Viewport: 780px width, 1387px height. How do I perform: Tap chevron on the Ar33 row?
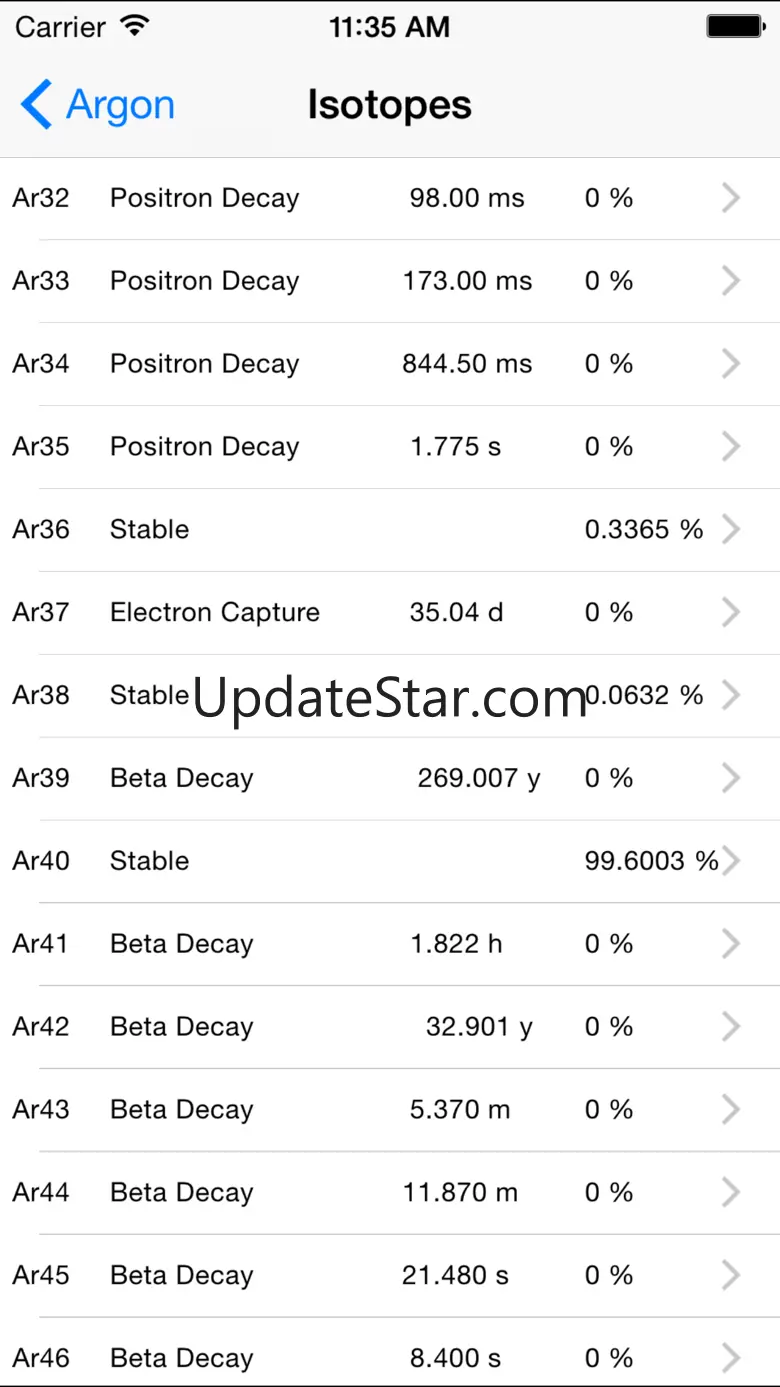point(731,281)
